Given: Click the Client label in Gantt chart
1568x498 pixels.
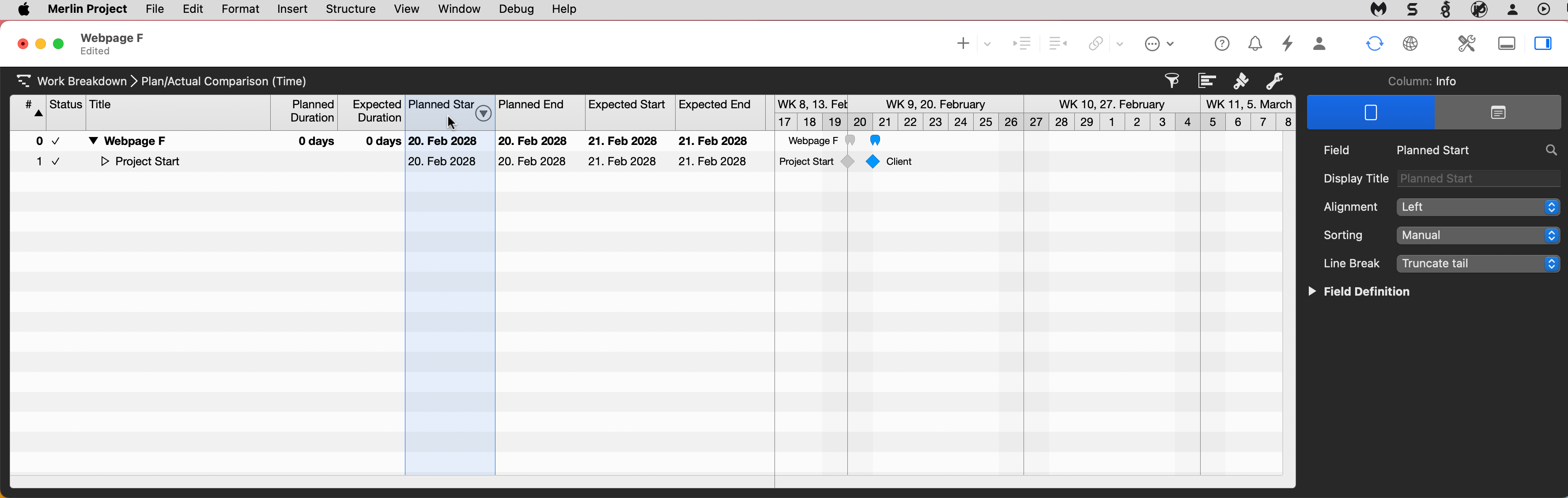Looking at the screenshot, I should [899, 162].
